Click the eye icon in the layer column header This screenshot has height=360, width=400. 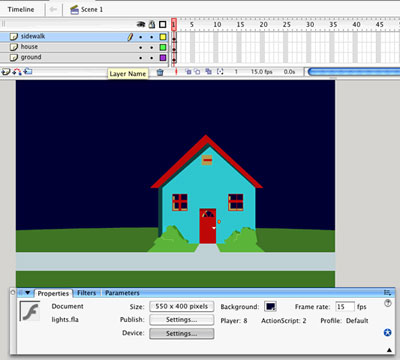pyautogui.click(x=141, y=24)
